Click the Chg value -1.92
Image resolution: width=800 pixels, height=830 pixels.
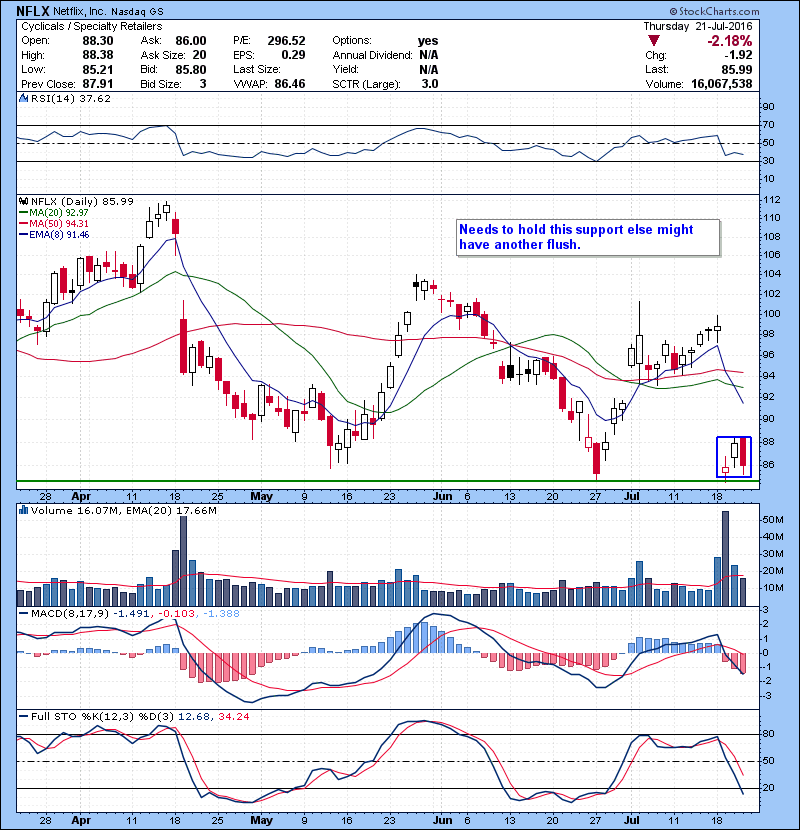[x=738, y=55]
